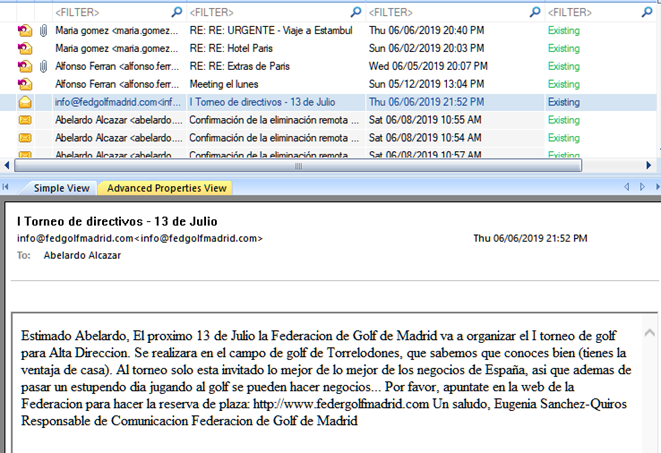The image size is (661, 453).
Task: Switch to the Simple View tab
Action: (62, 188)
